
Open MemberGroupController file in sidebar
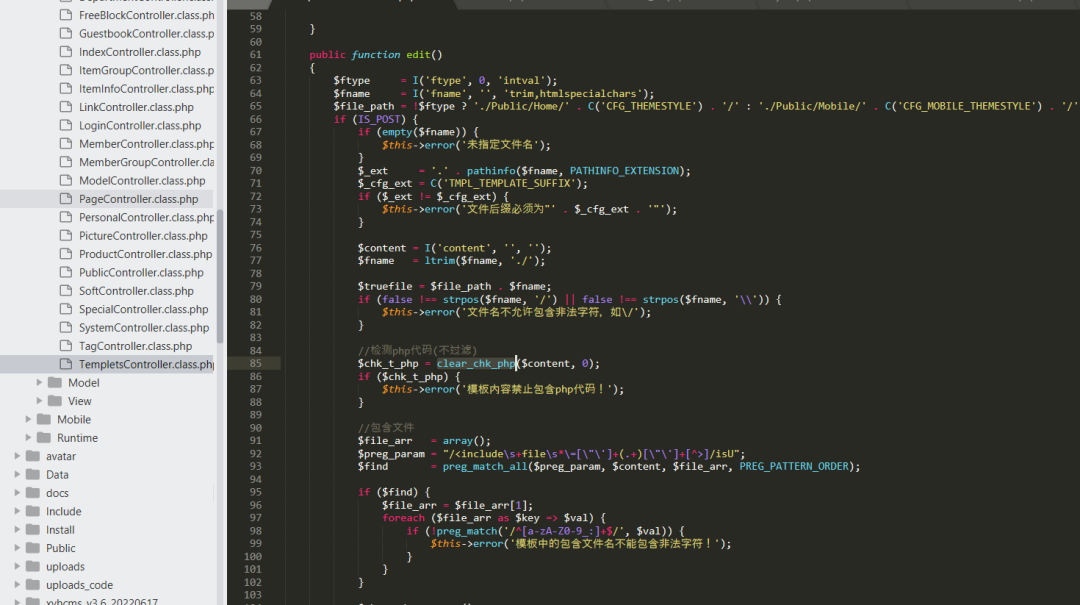pos(147,163)
